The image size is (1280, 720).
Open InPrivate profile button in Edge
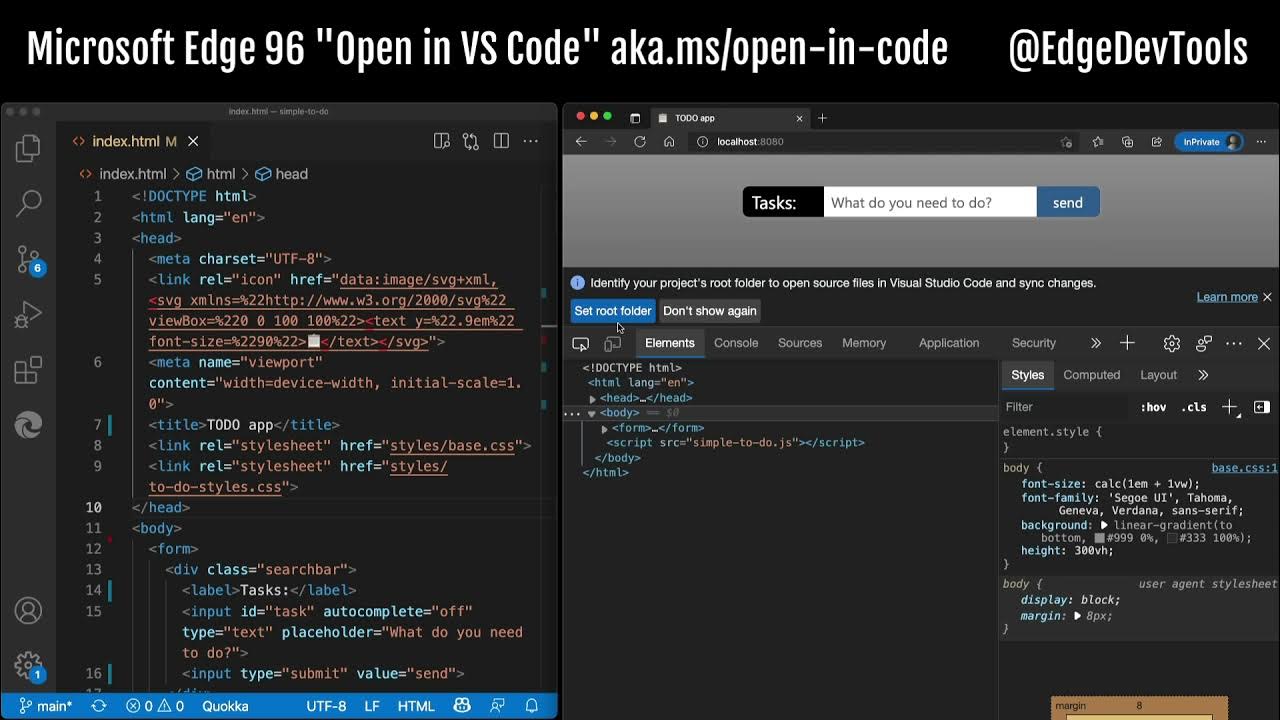tap(1209, 142)
